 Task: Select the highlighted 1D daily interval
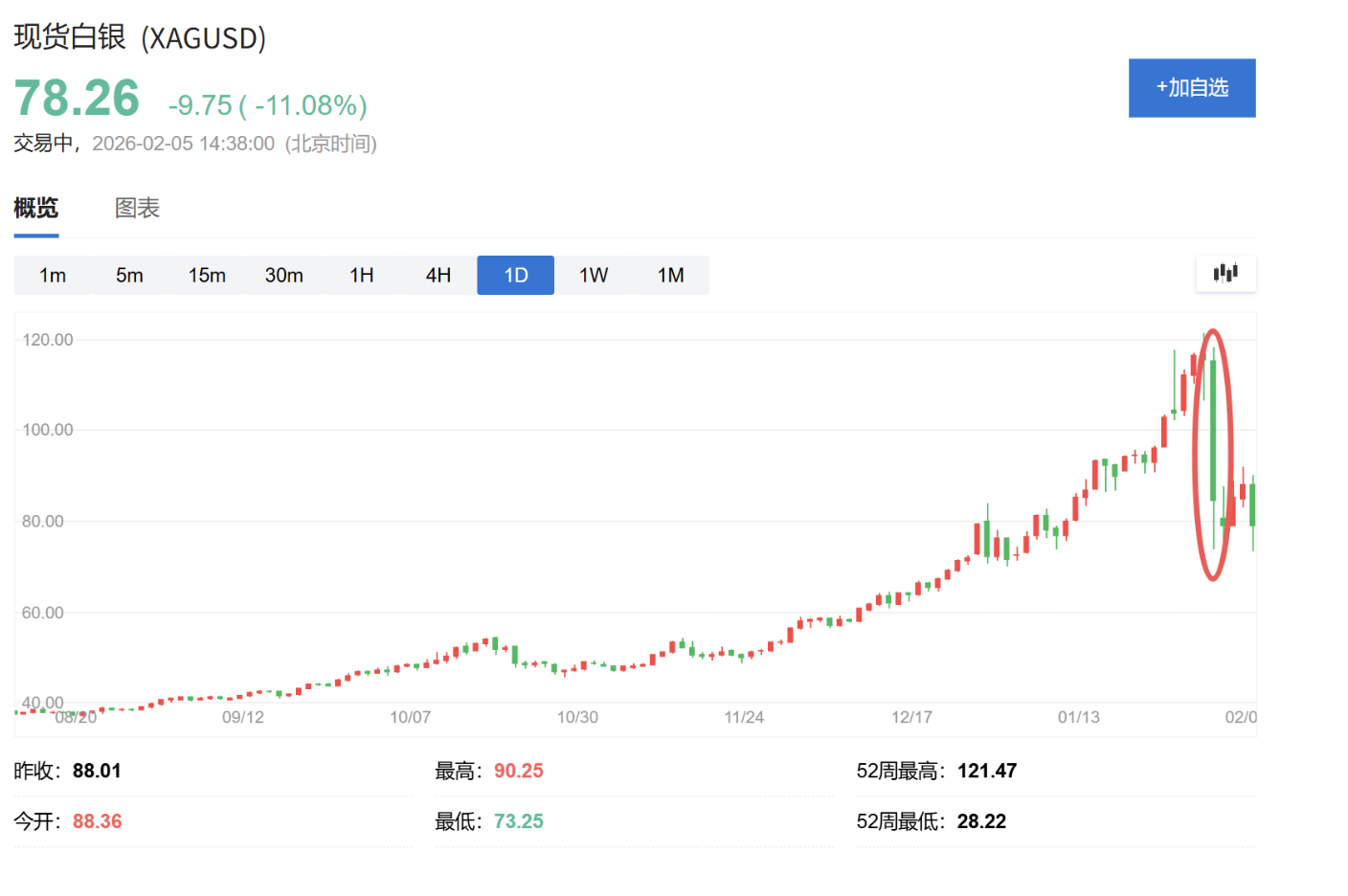coord(516,276)
